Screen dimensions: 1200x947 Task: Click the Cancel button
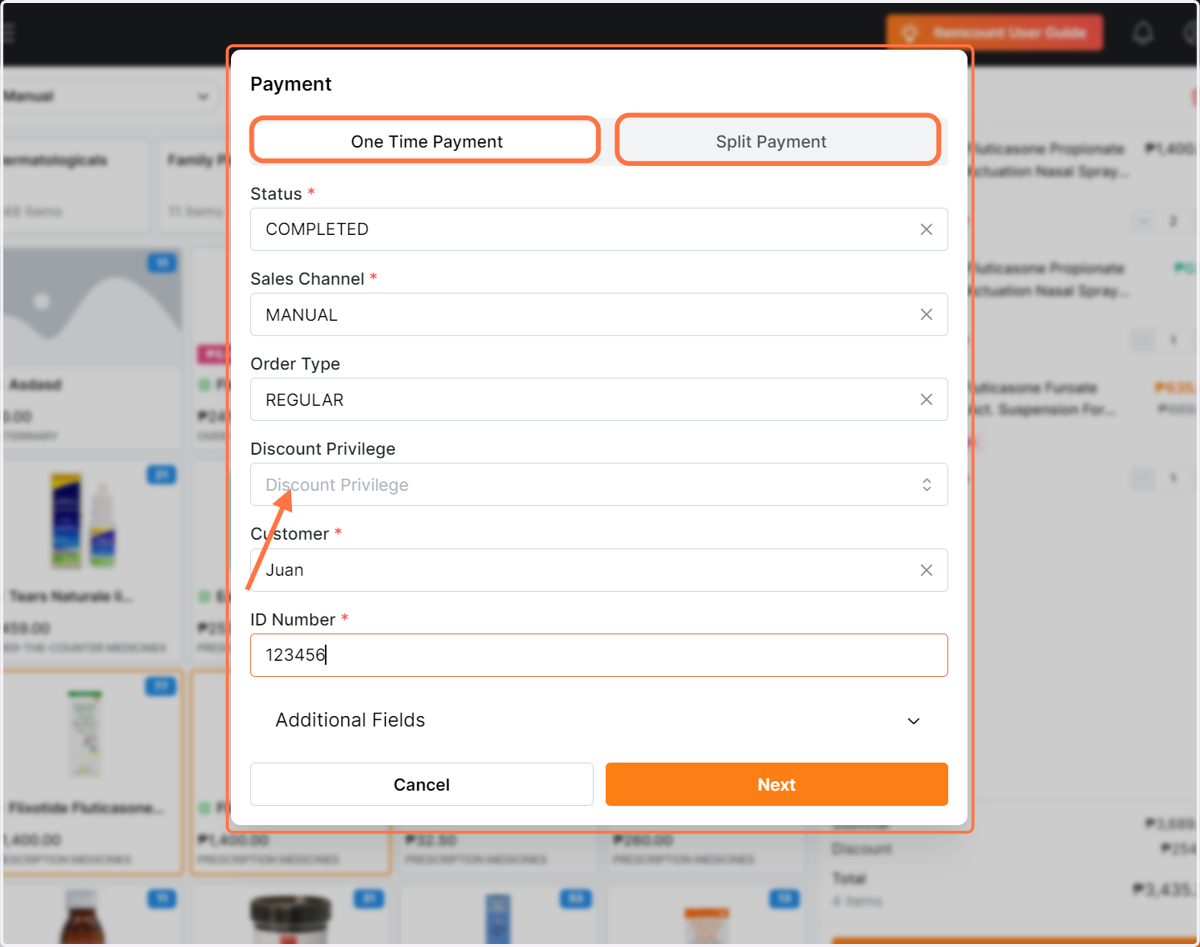422,784
